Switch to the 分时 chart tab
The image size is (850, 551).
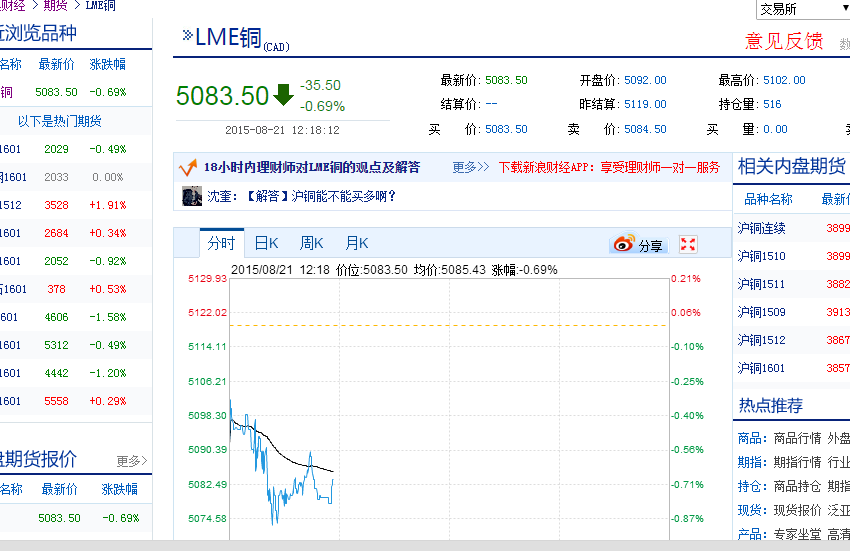click(222, 243)
